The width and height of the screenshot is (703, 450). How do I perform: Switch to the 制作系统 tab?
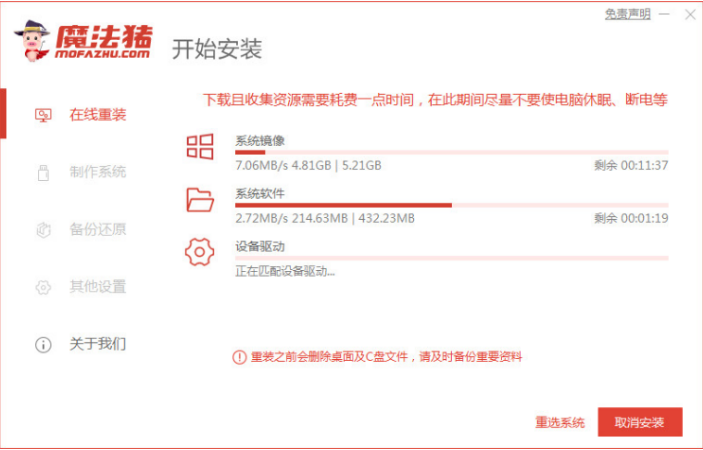pos(97,172)
